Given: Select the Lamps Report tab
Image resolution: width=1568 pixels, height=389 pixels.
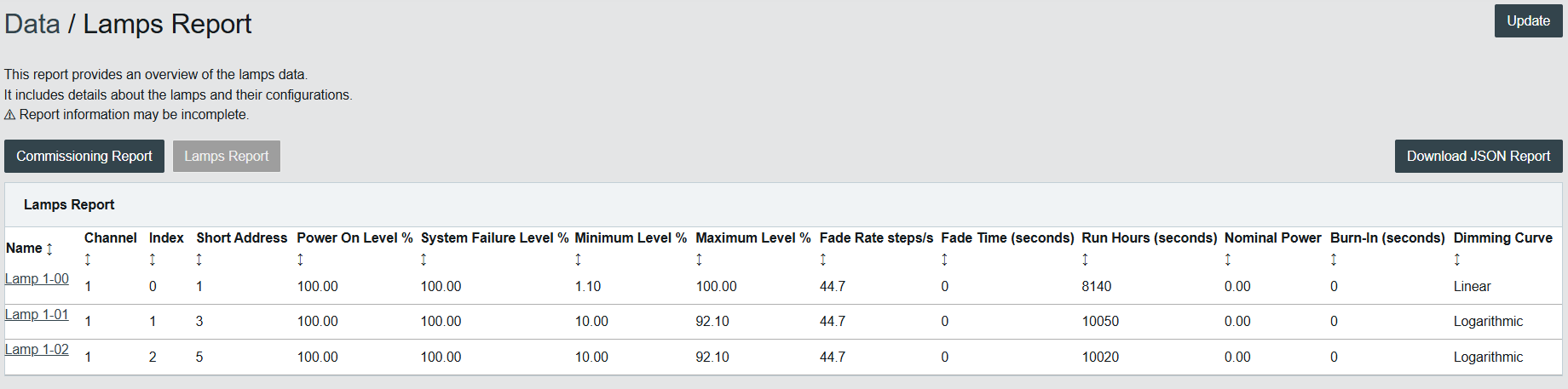Looking at the screenshot, I should pyautogui.click(x=227, y=157).
